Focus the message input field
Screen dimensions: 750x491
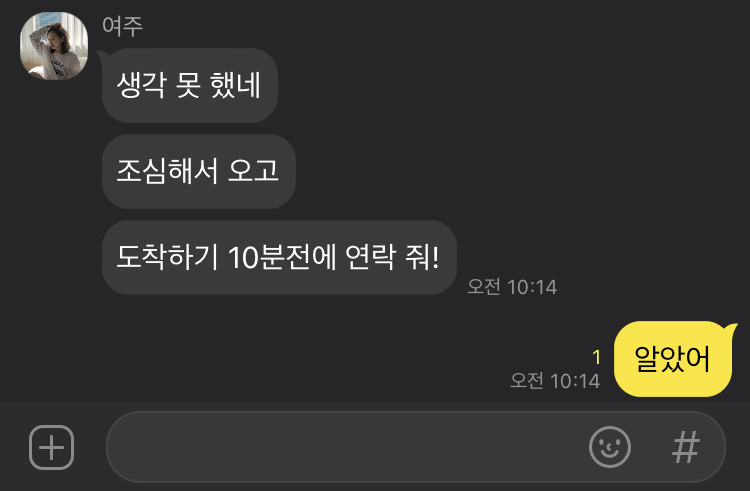point(344,447)
